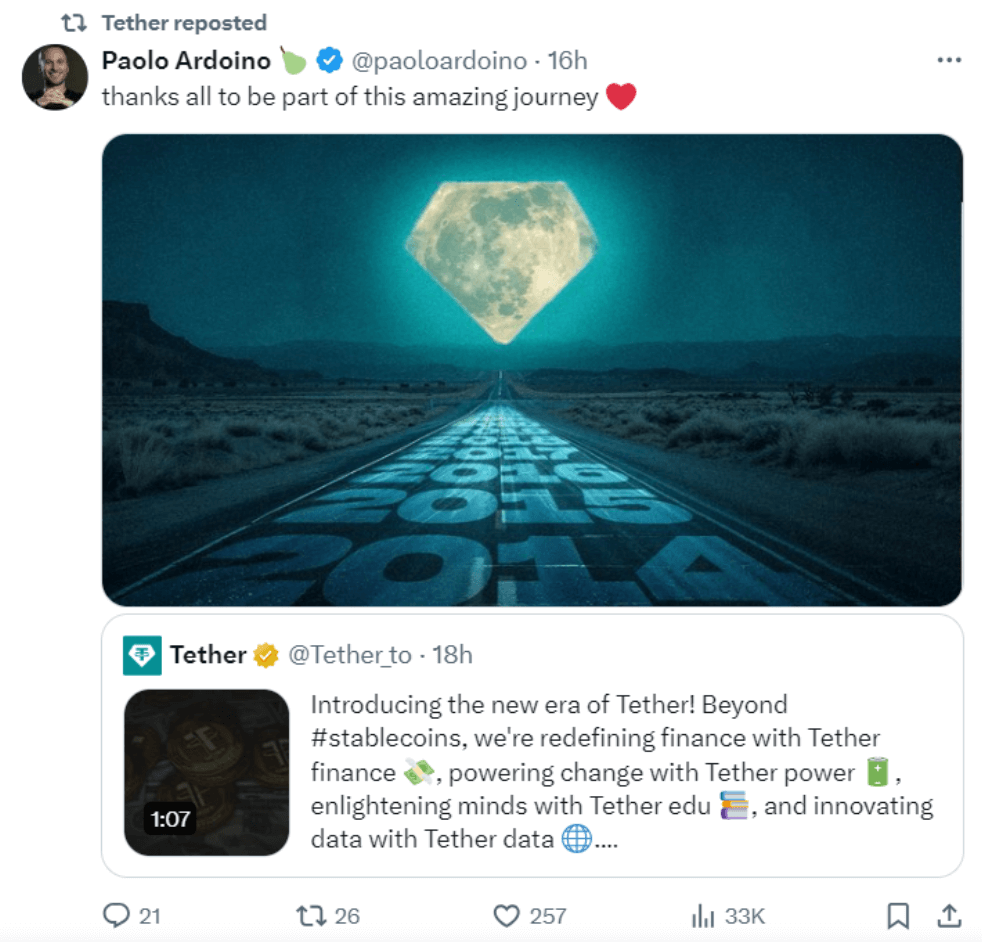This screenshot has height=942, width=982.
Task: Click the Paolo Ardoino display name
Action: (x=186, y=61)
